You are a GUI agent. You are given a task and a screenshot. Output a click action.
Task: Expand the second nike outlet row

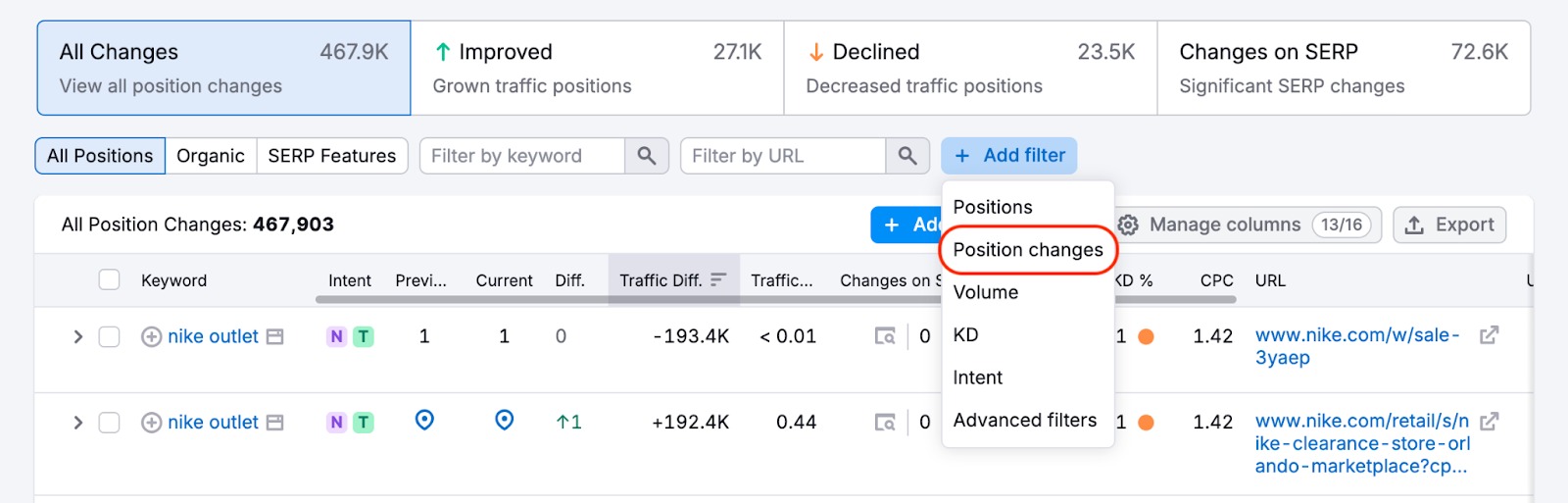click(77, 423)
